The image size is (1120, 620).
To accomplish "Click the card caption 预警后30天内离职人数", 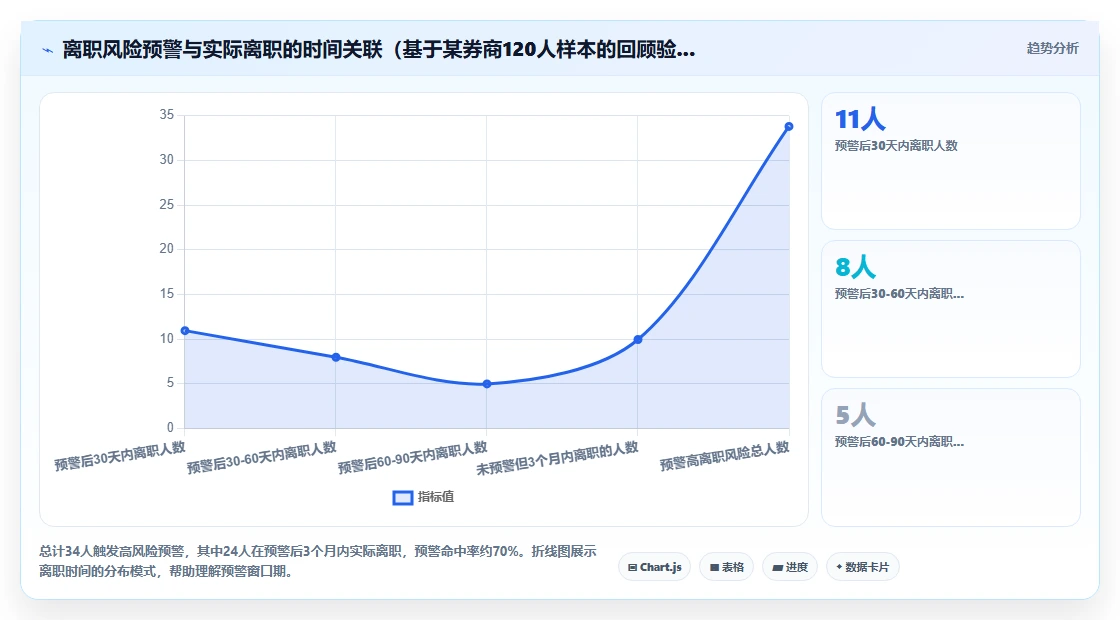I will click(x=896, y=146).
